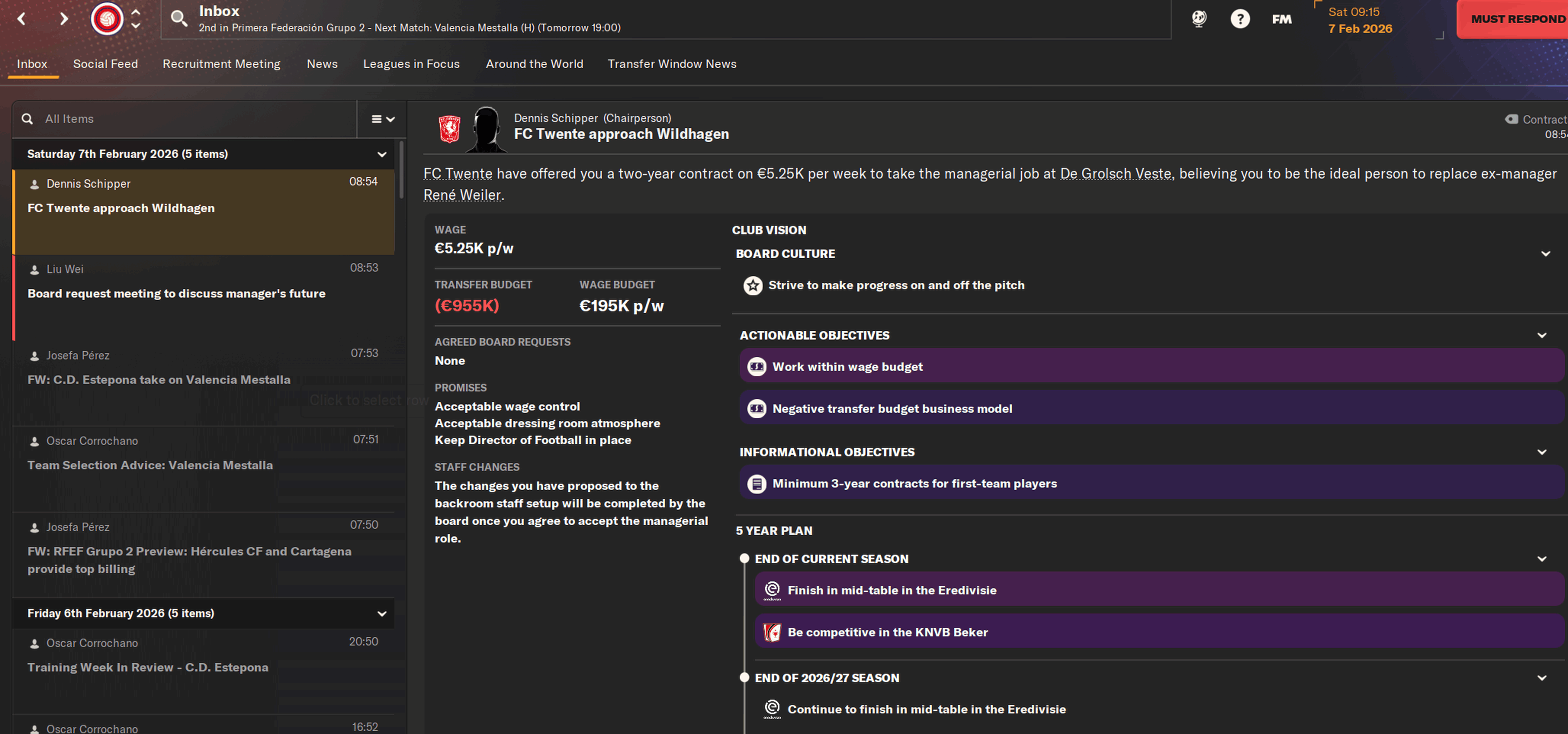Follow the FC Twente link in message
Screen dimensions: 1568x734
point(458,174)
